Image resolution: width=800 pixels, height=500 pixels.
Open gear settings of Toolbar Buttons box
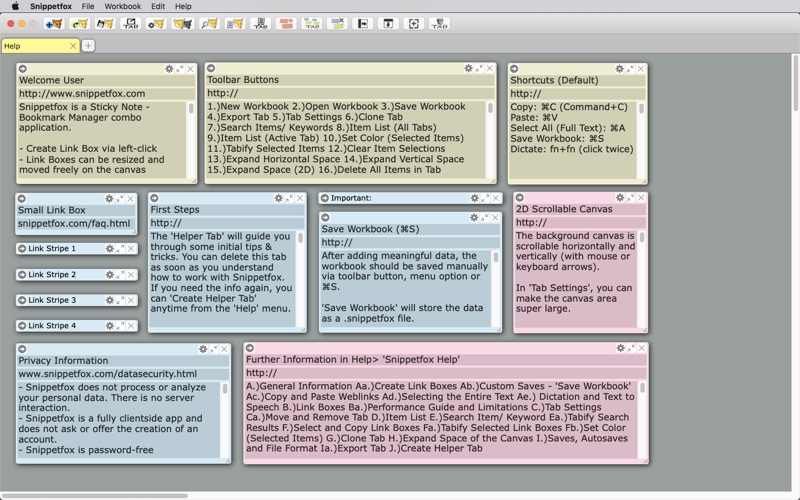coord(468,68)
